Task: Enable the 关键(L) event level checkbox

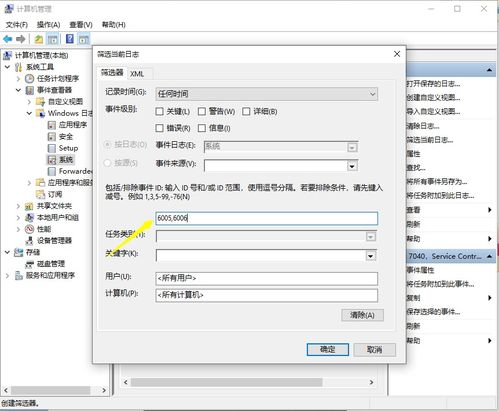Action: [159, 111]
